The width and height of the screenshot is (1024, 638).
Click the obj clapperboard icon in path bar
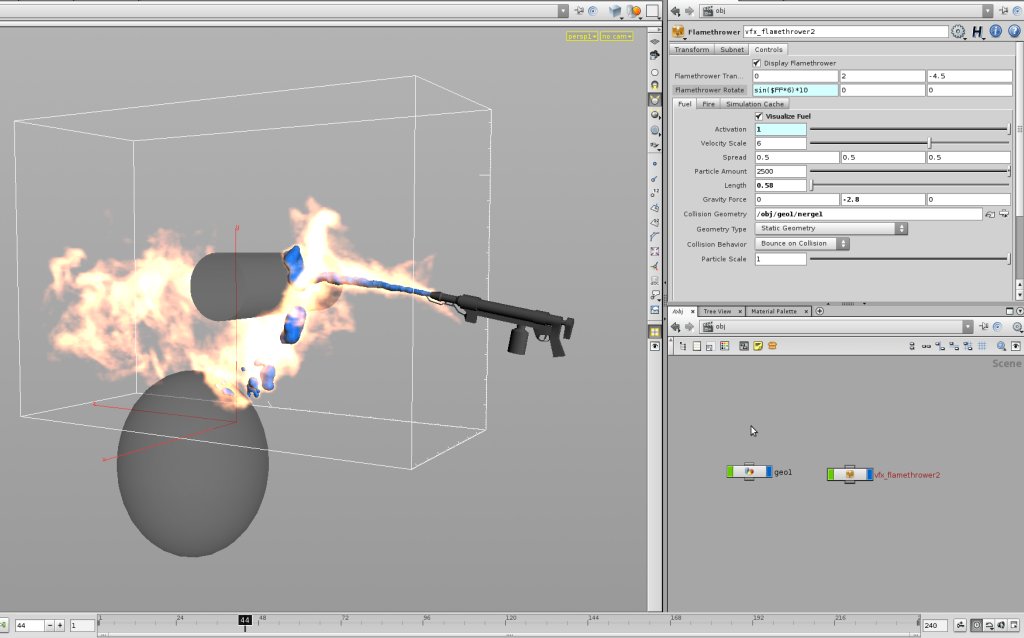tap(709, 326)
